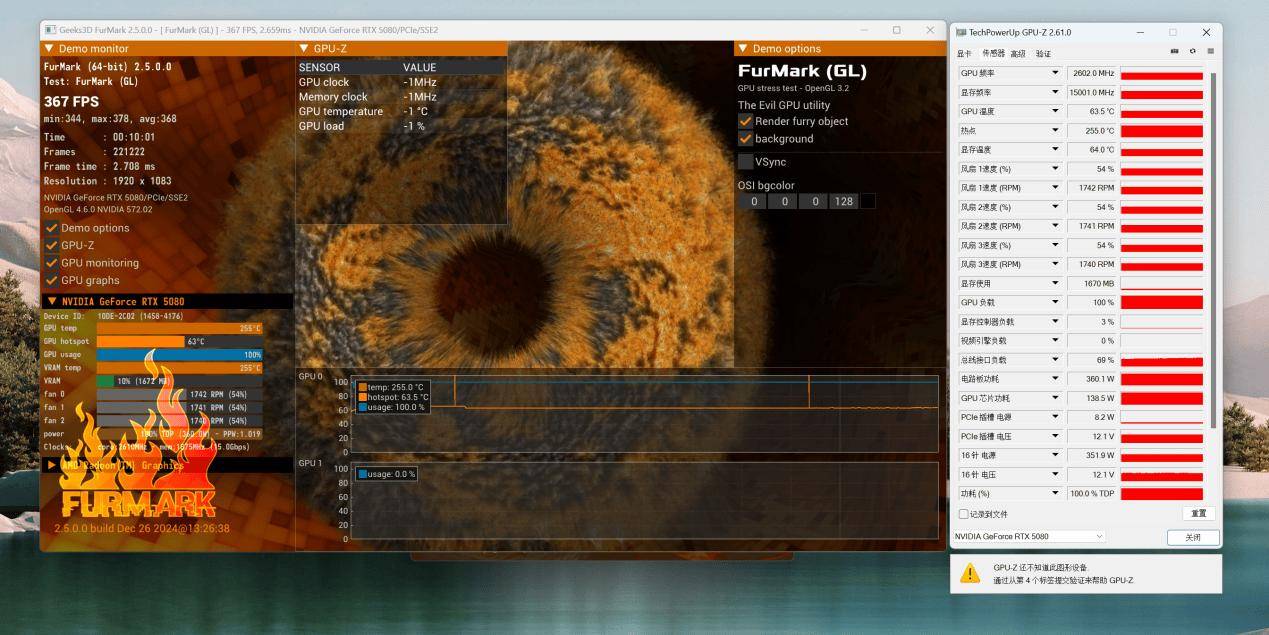Click the 关闭 button in GPU-Z
The image size is (1269, 635).
pos(1193,538)
